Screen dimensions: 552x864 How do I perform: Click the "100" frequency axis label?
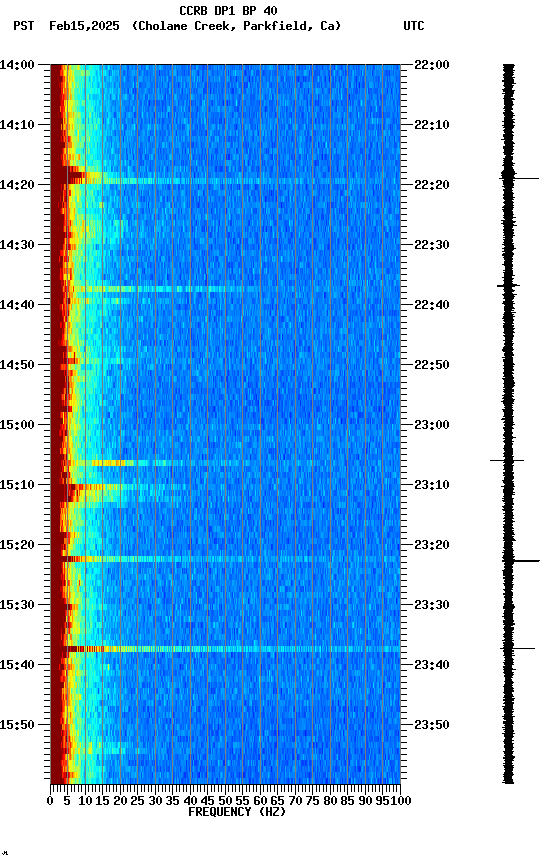click(x=401, y=802)
